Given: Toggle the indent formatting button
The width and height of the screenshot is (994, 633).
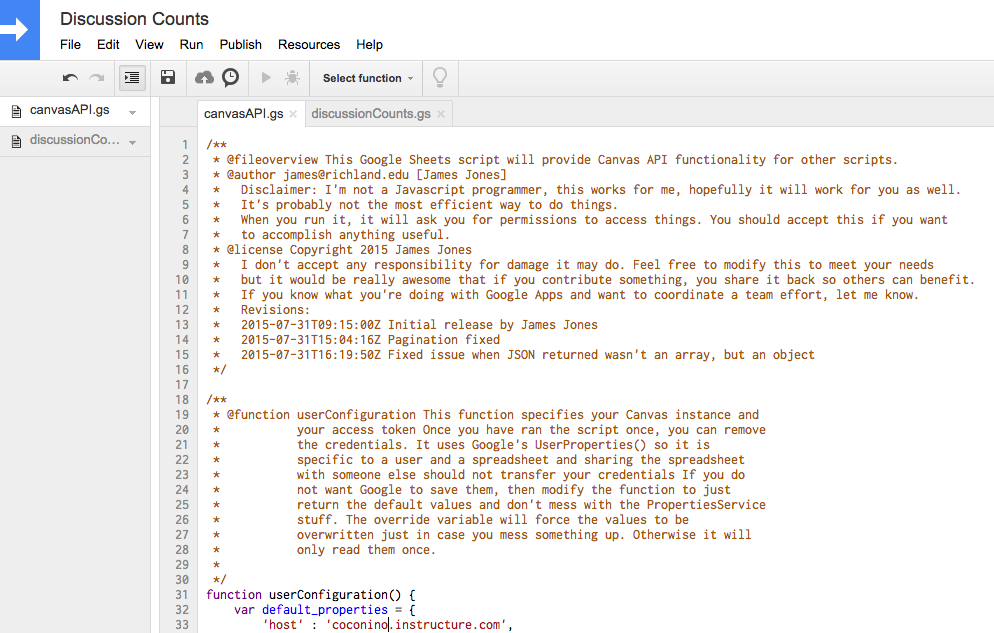Looking at the screenshot, I should (x=132, y=78).
